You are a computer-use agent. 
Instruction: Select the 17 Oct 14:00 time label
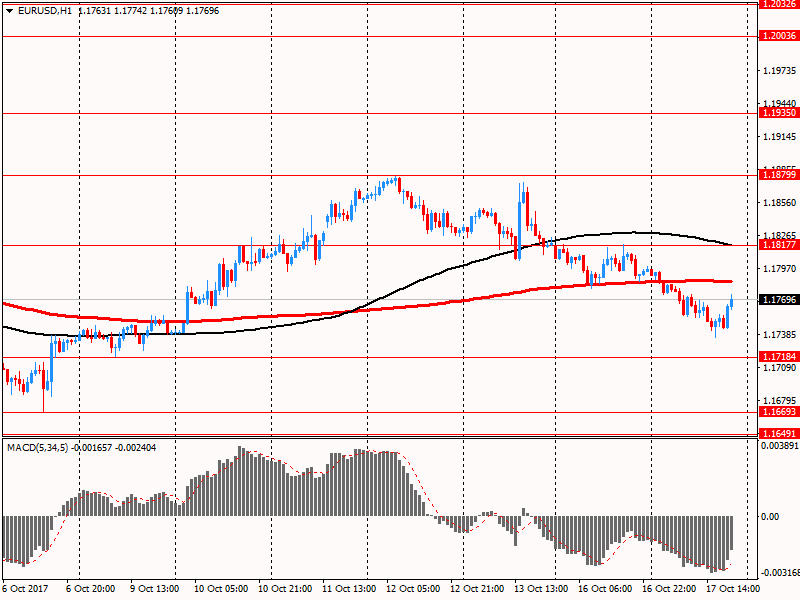(x=733, y=588)
